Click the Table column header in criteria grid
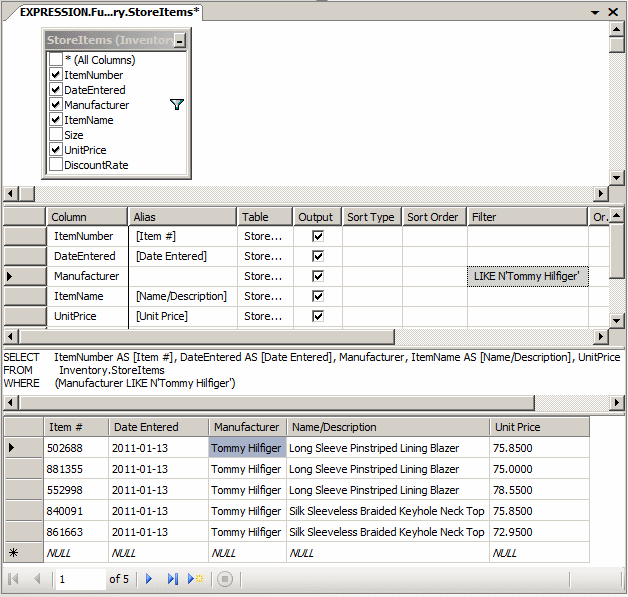 265,217
